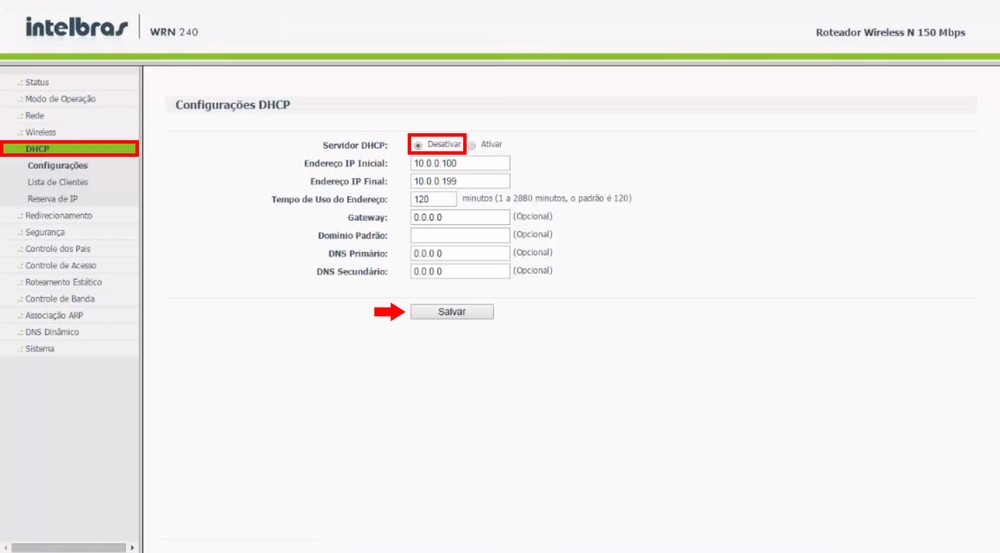The height and width of the screenshot is (553, 1000).
Task: Open the Redirecionamento menu
Action: point(59,216)
